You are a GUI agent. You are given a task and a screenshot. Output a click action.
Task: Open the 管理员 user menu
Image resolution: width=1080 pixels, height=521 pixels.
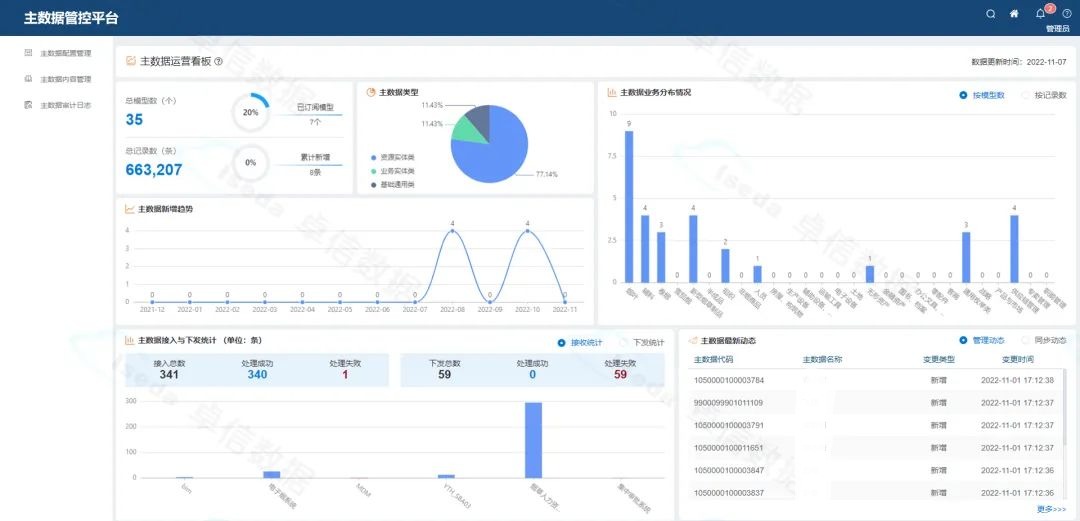point(1058,29)
